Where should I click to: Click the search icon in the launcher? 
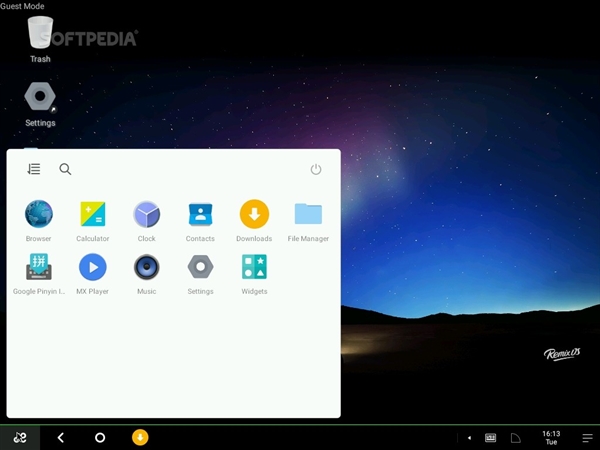[x=65, y=169]
